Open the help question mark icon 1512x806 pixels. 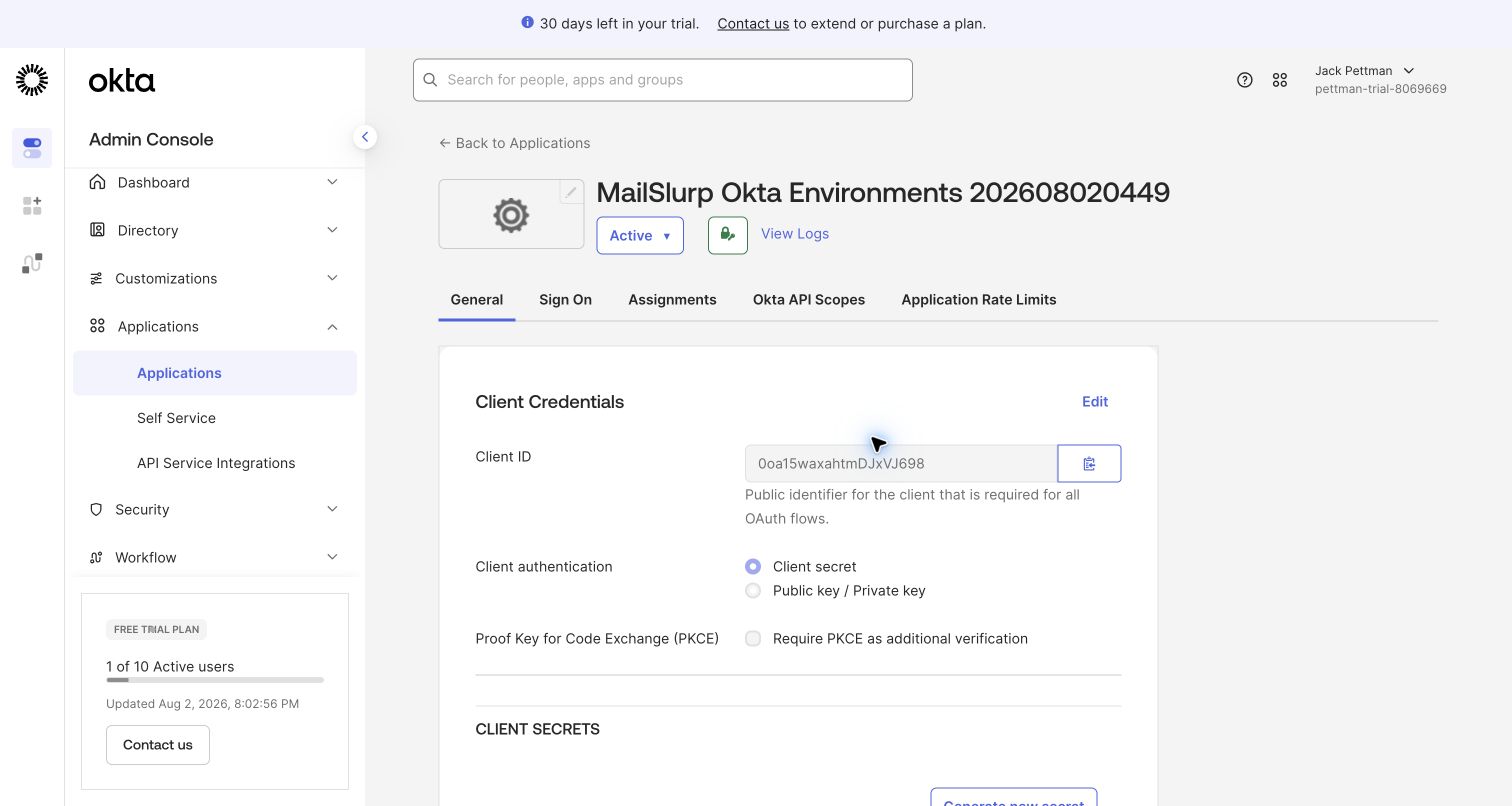(x=1245, y=80)
